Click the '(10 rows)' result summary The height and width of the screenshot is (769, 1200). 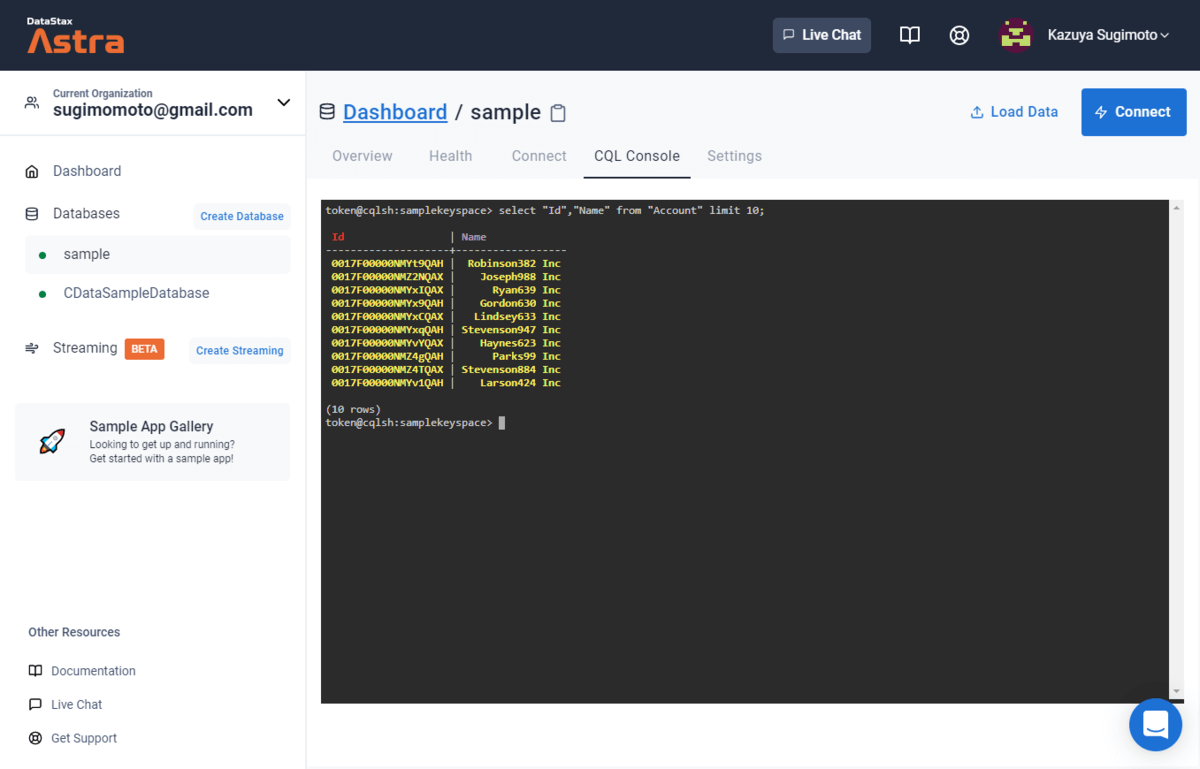[353, 410]
